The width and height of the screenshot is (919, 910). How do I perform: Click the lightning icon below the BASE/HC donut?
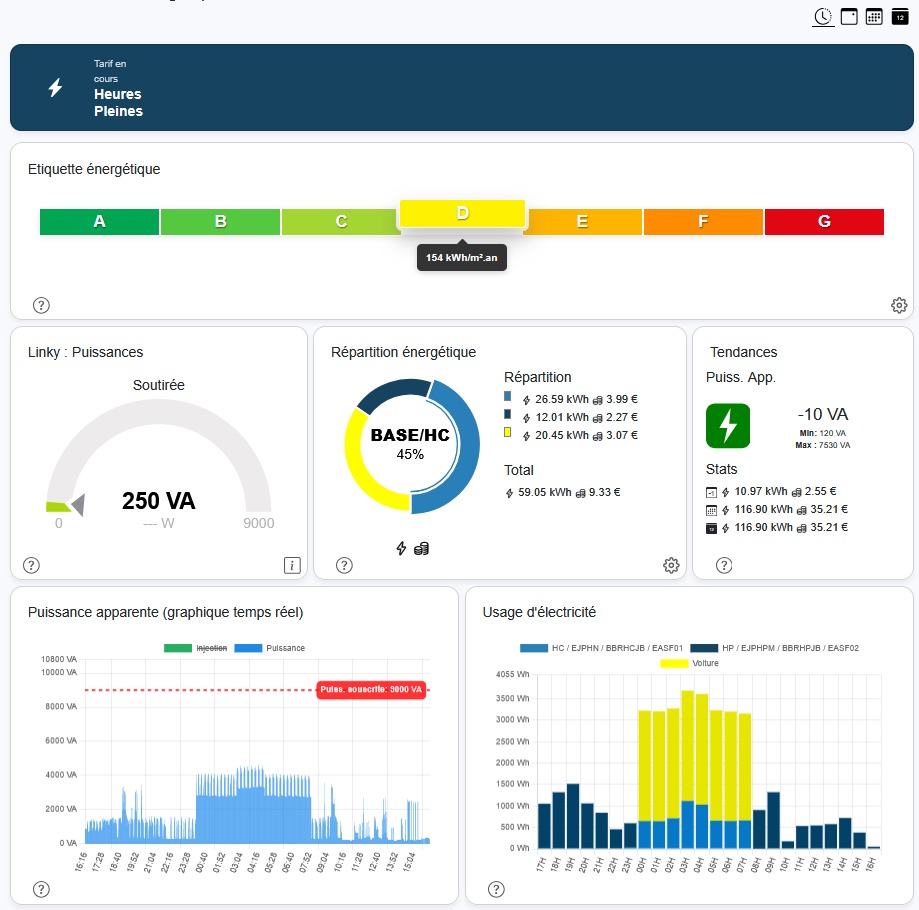[x=401, y=547]
